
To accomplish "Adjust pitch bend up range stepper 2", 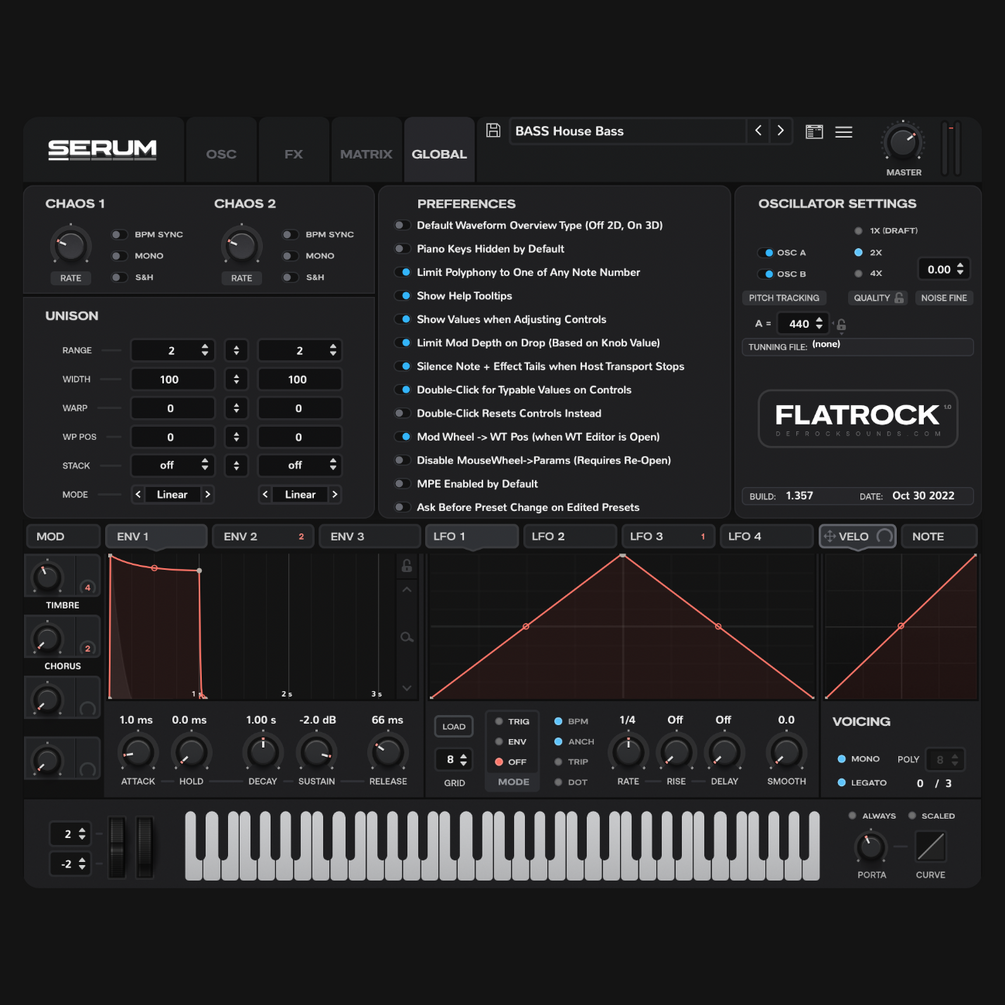I will 81,834.
